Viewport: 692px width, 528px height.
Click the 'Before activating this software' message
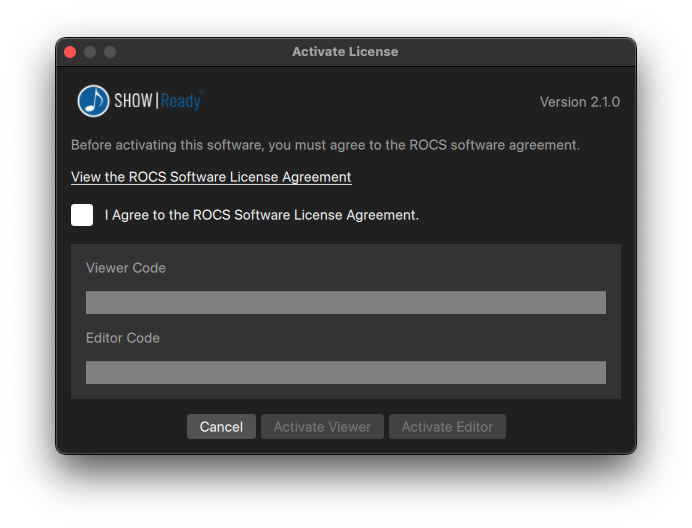point(325,145)
